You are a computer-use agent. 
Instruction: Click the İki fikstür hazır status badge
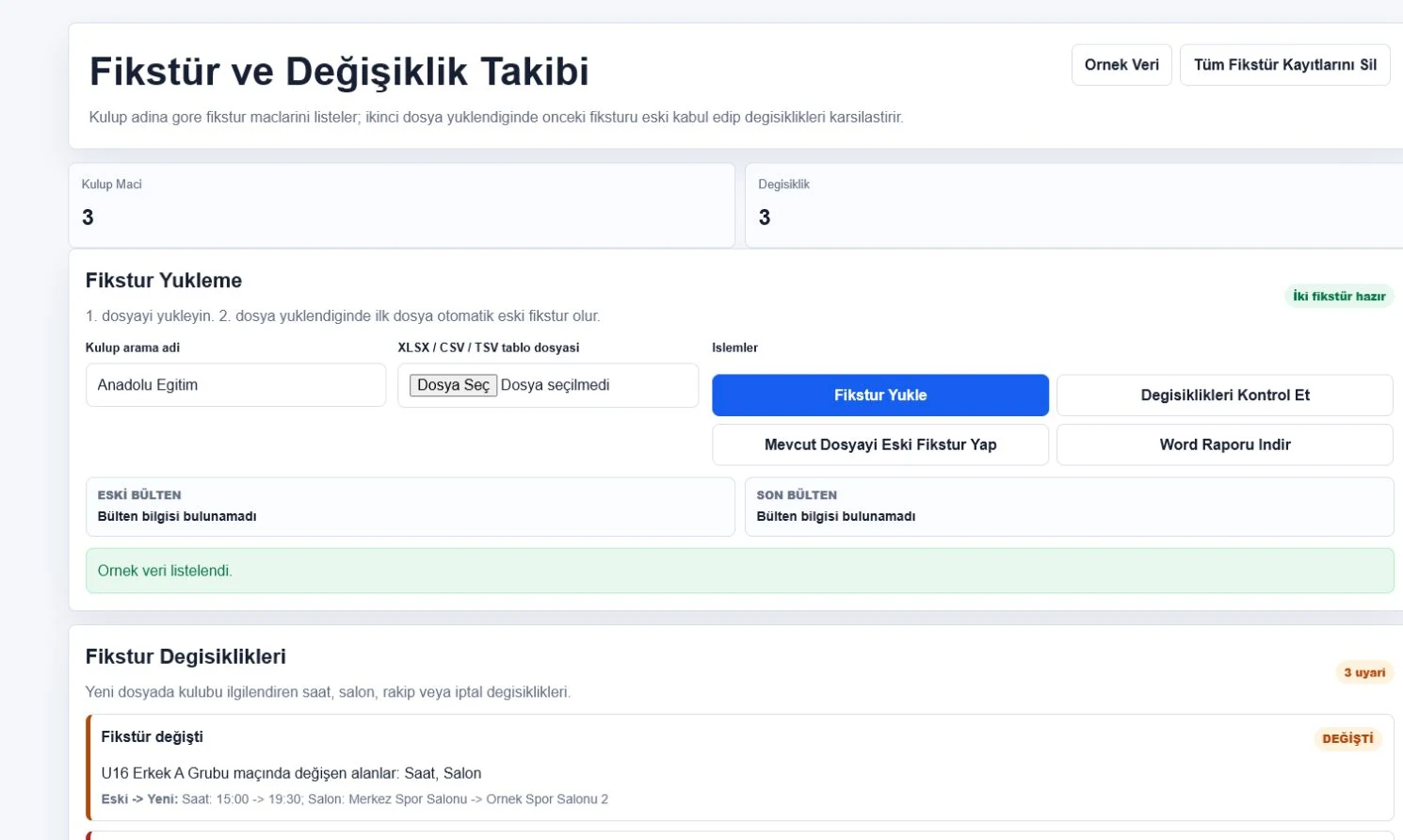(x=1339, y=296)
